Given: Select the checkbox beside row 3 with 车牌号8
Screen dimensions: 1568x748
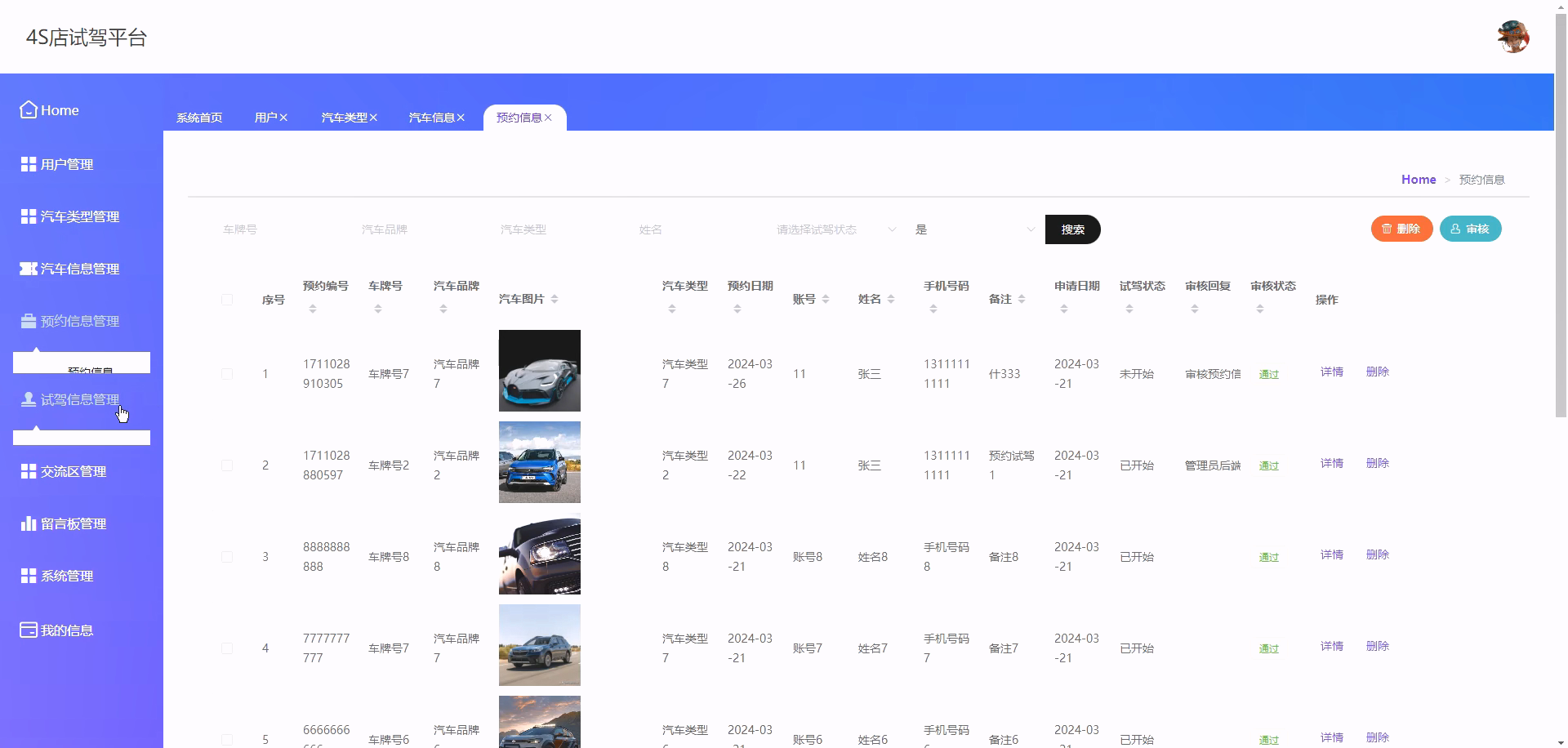Looking at the screenshot, I should coord(227,557).
